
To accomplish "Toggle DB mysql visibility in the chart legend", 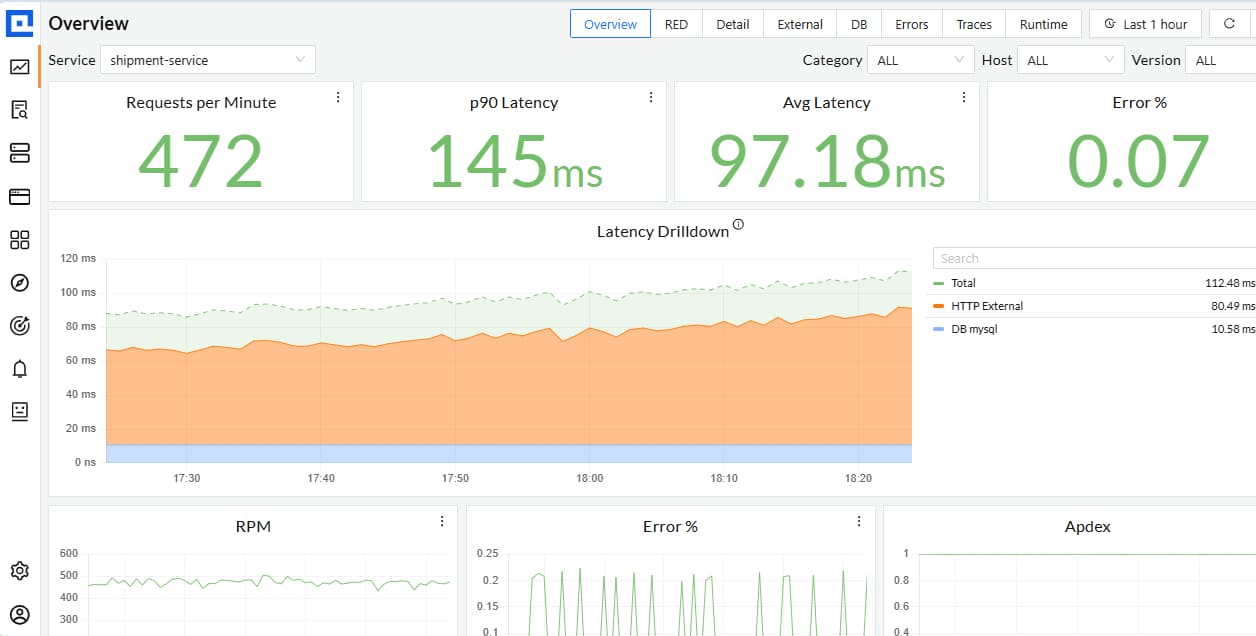I will pyautogui.click(x=973, y=328).
